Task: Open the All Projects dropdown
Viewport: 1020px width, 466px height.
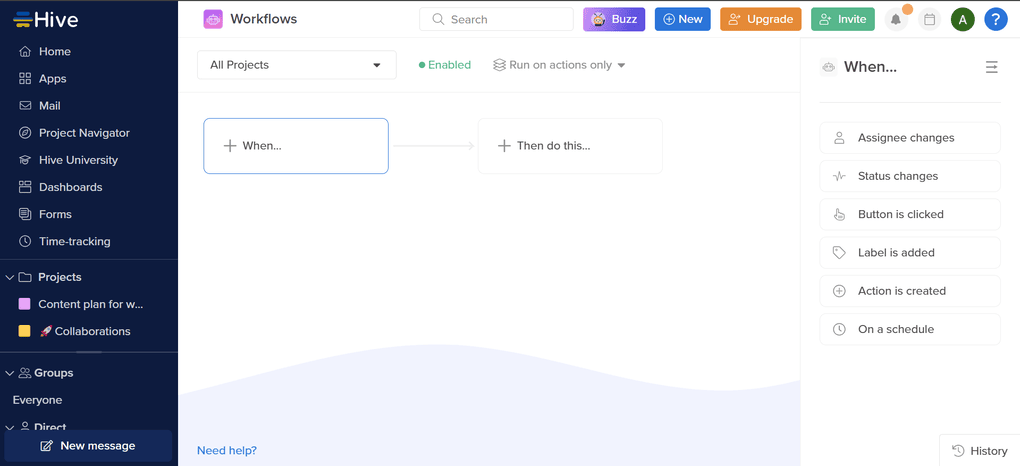Action: tap(296, 65)
